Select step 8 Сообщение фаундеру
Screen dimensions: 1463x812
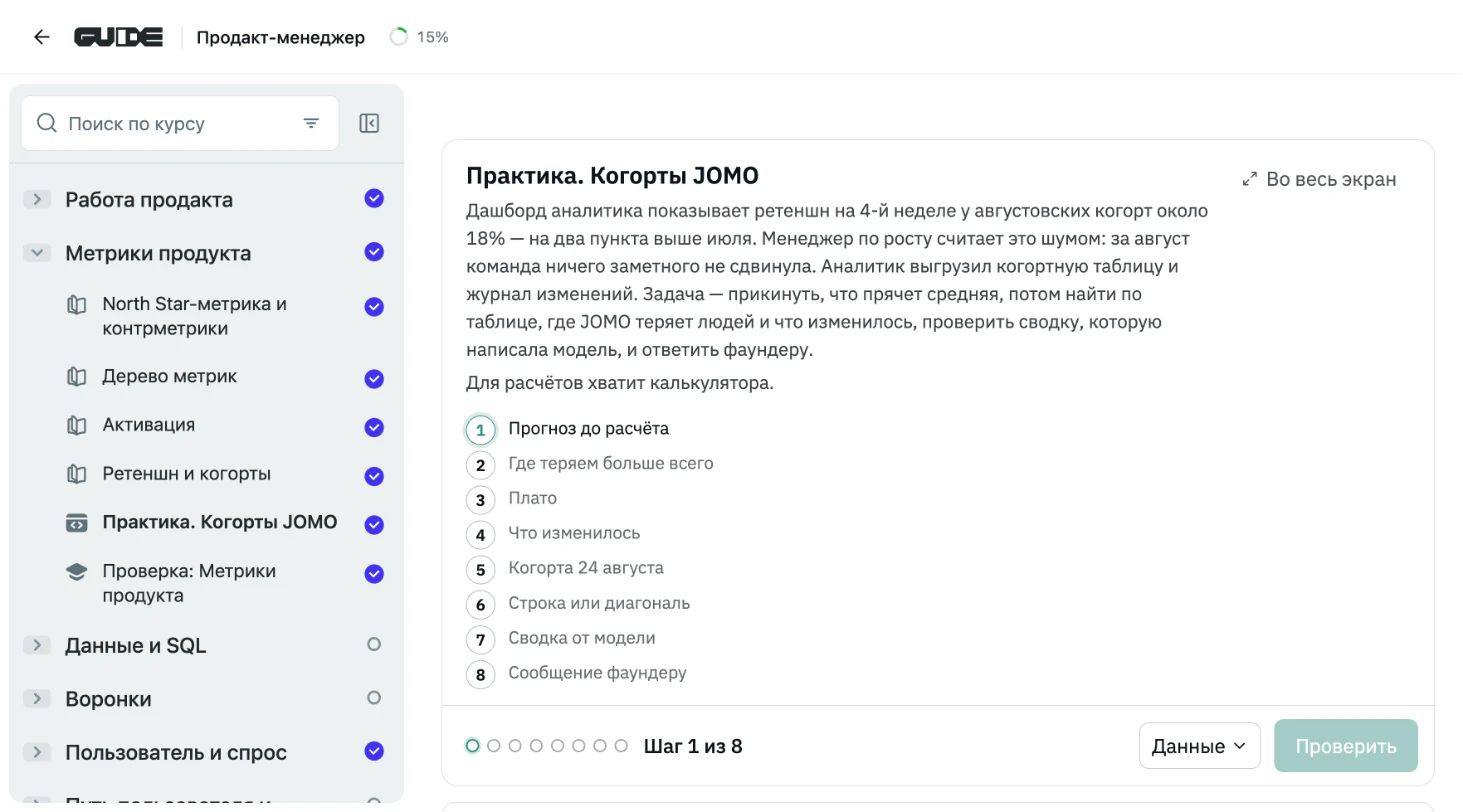[576, 674]
